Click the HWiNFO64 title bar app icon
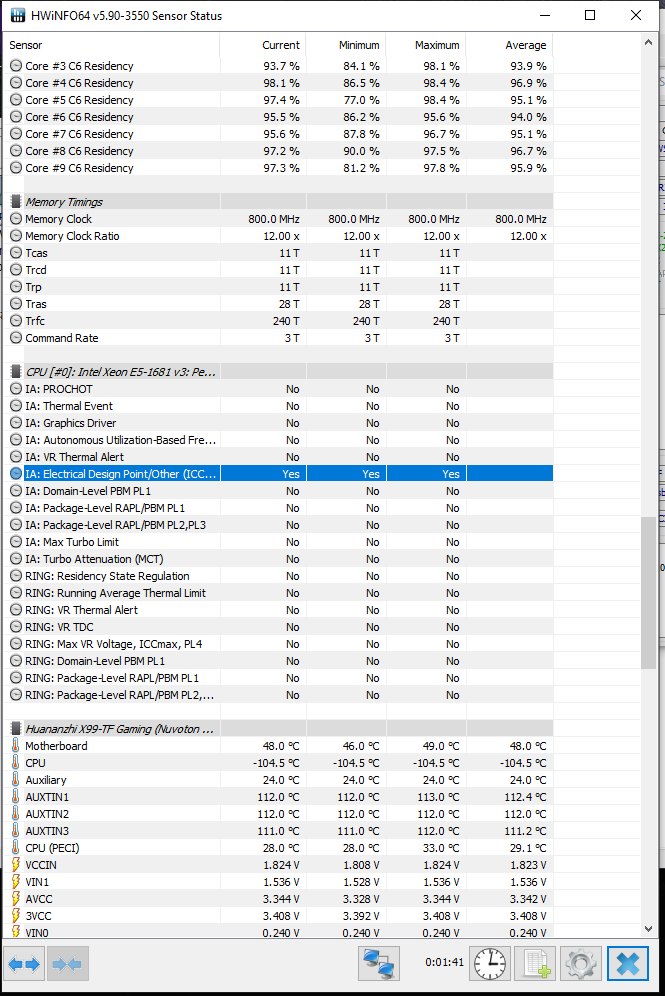 (x=17, y=15)
